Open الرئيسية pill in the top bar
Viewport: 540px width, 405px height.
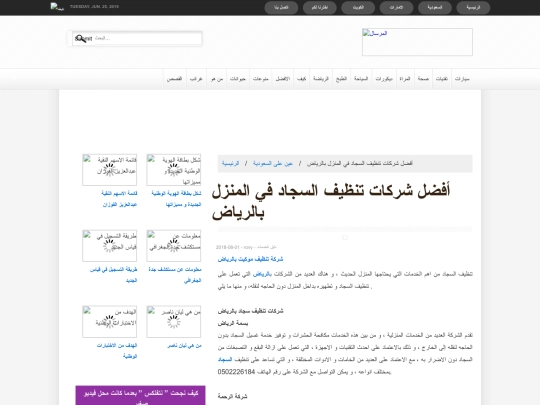(x=473, y=8)
